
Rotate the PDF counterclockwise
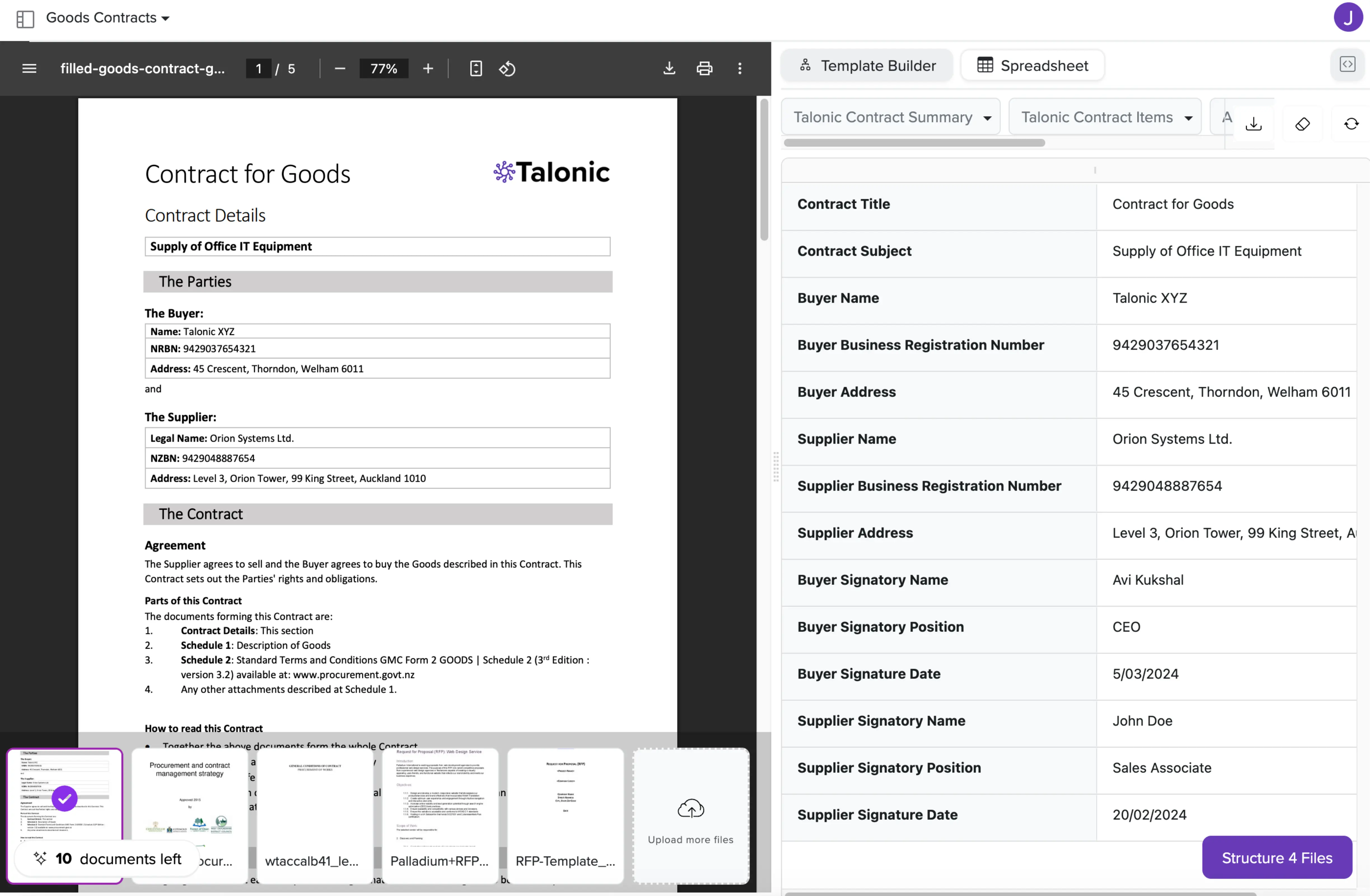[507, 69]
